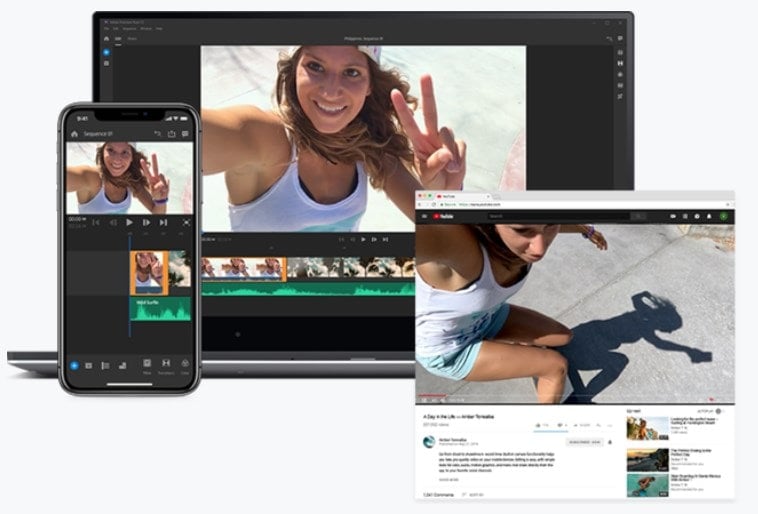Tap the blue add media plus button on the phone
758x514 pixels.
coord(74,366)
